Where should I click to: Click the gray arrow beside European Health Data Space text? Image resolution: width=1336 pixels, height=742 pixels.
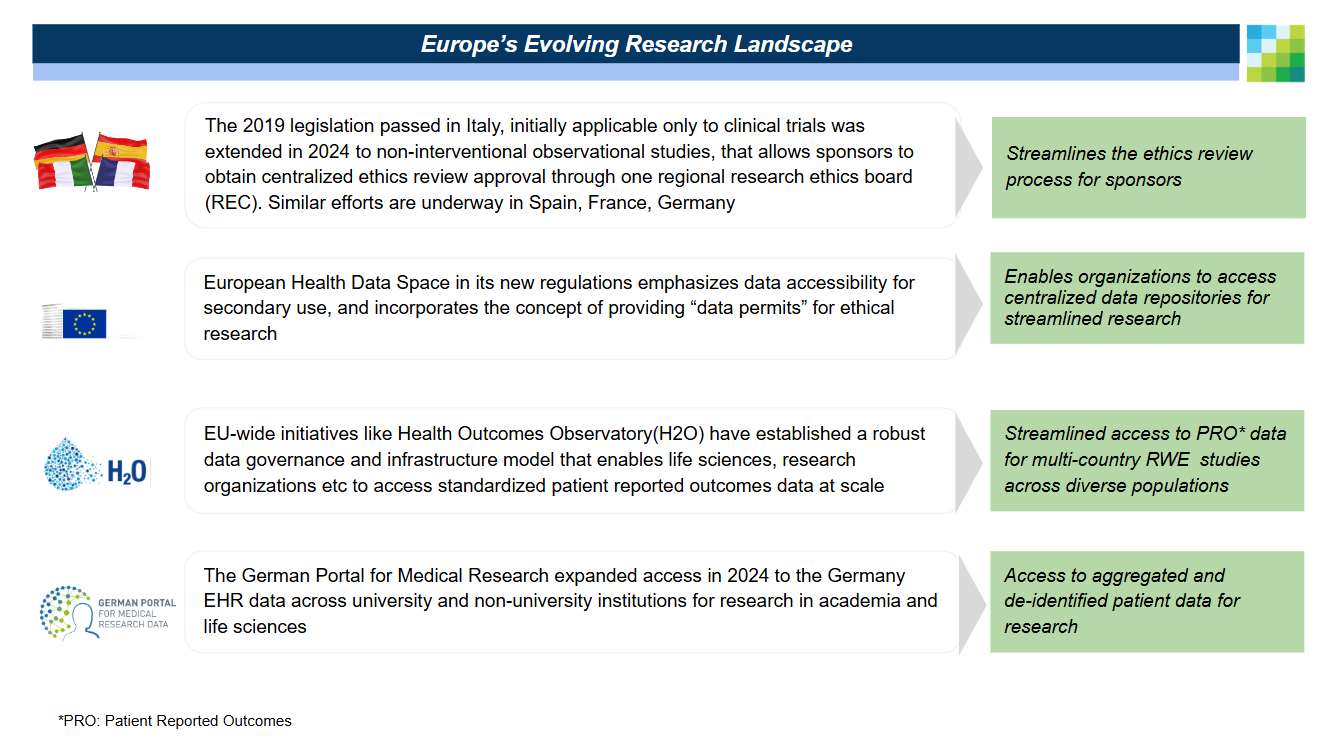968,307
